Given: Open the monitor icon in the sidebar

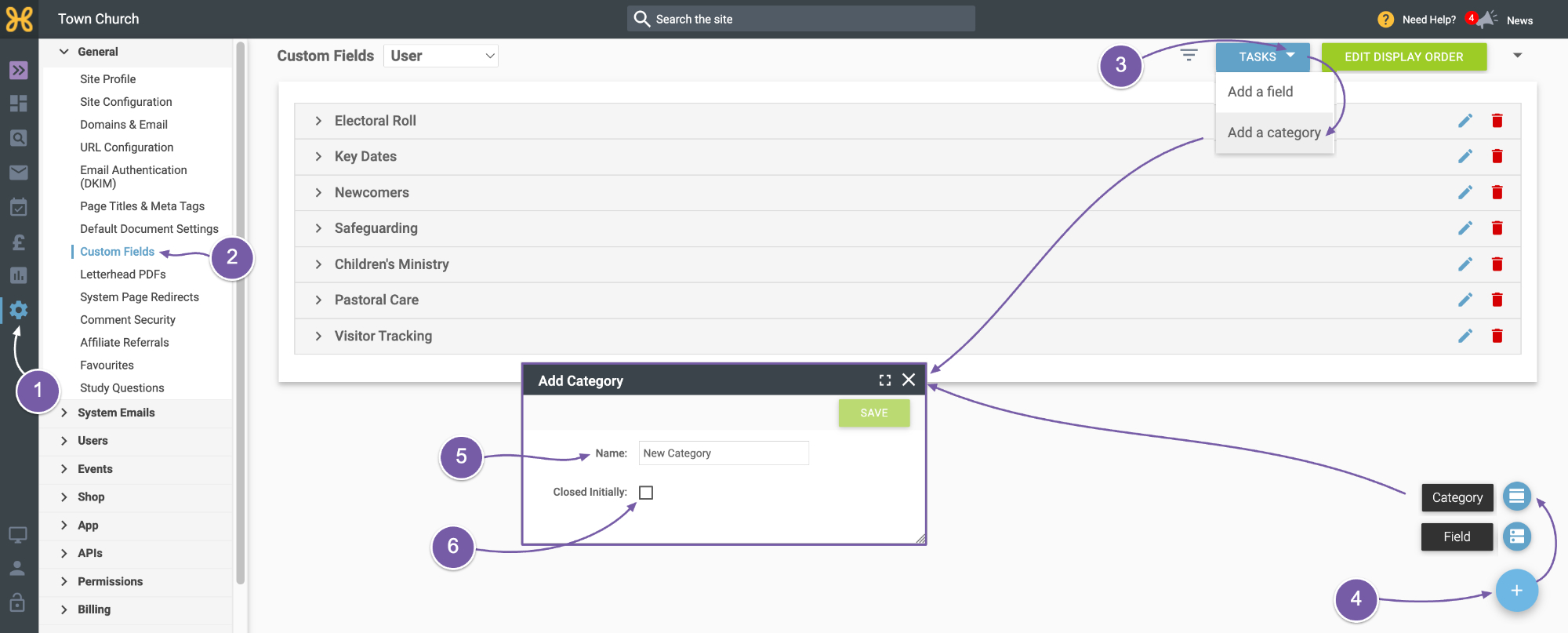Looking at the screenshot, I should click(x=17, y=535).
